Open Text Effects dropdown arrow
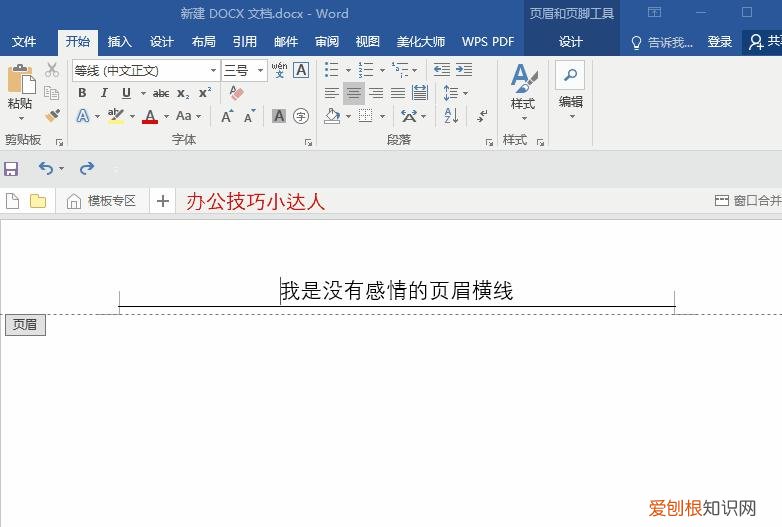Screen dimensions: 782x527 click(97, 116)
